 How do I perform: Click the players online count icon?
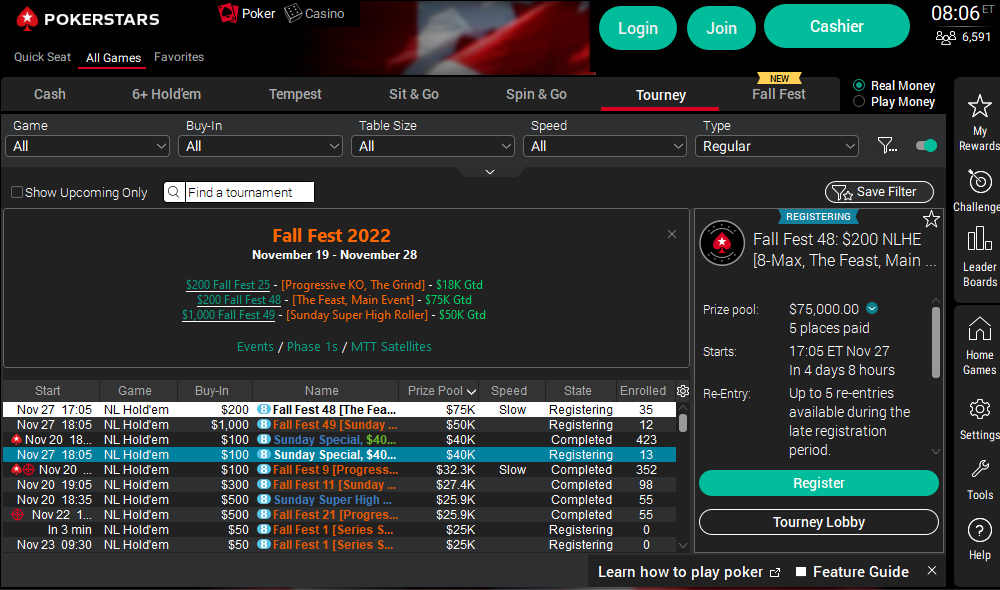click(945, 38)
